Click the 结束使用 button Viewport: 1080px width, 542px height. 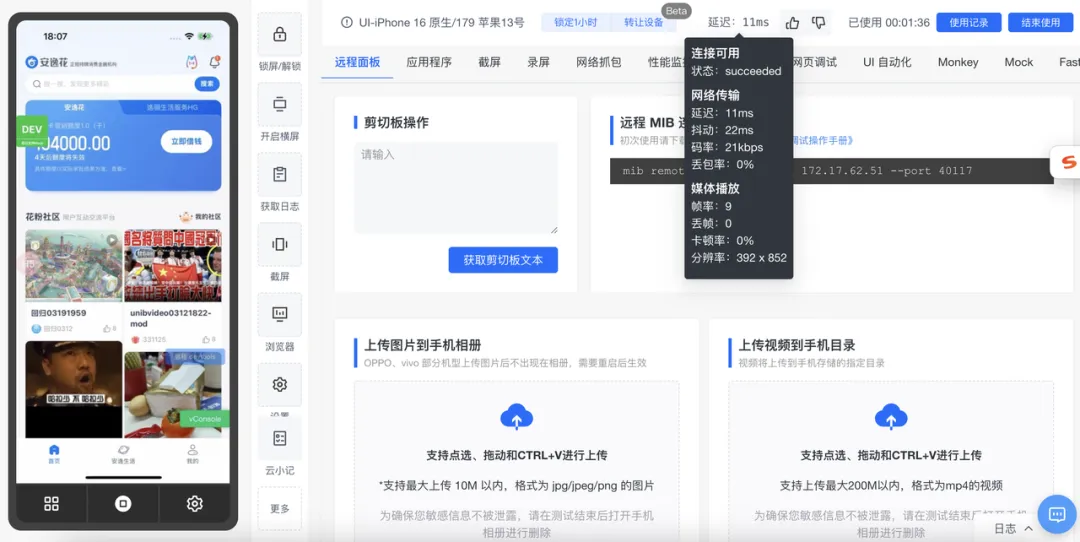point(1041,22)
